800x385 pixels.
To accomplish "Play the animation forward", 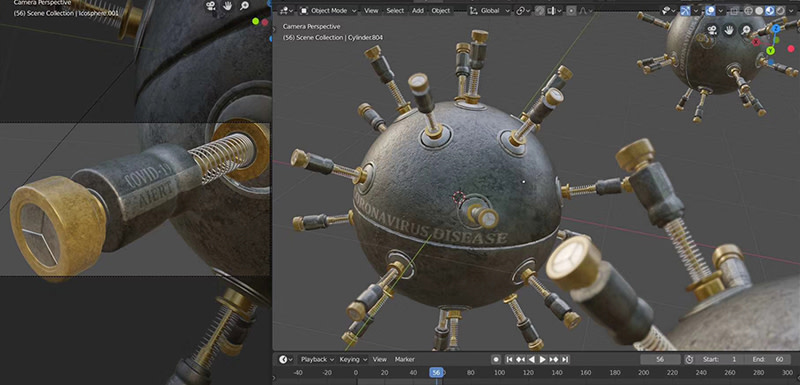I will coord(542,359).
